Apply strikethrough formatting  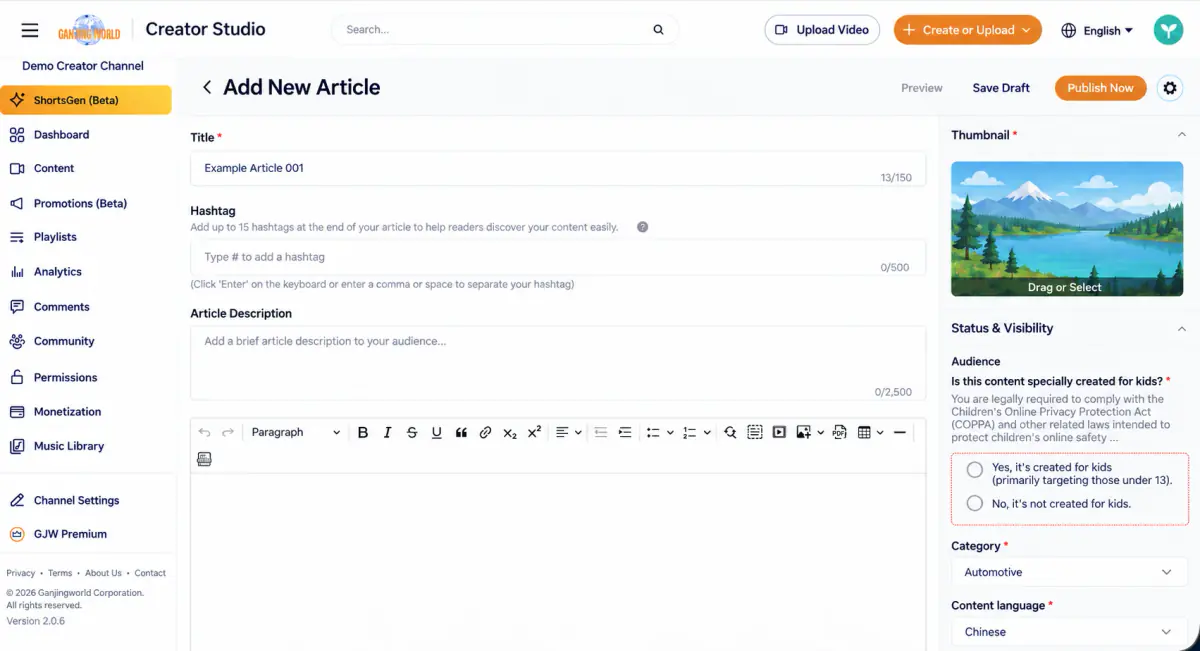(412, 432)
